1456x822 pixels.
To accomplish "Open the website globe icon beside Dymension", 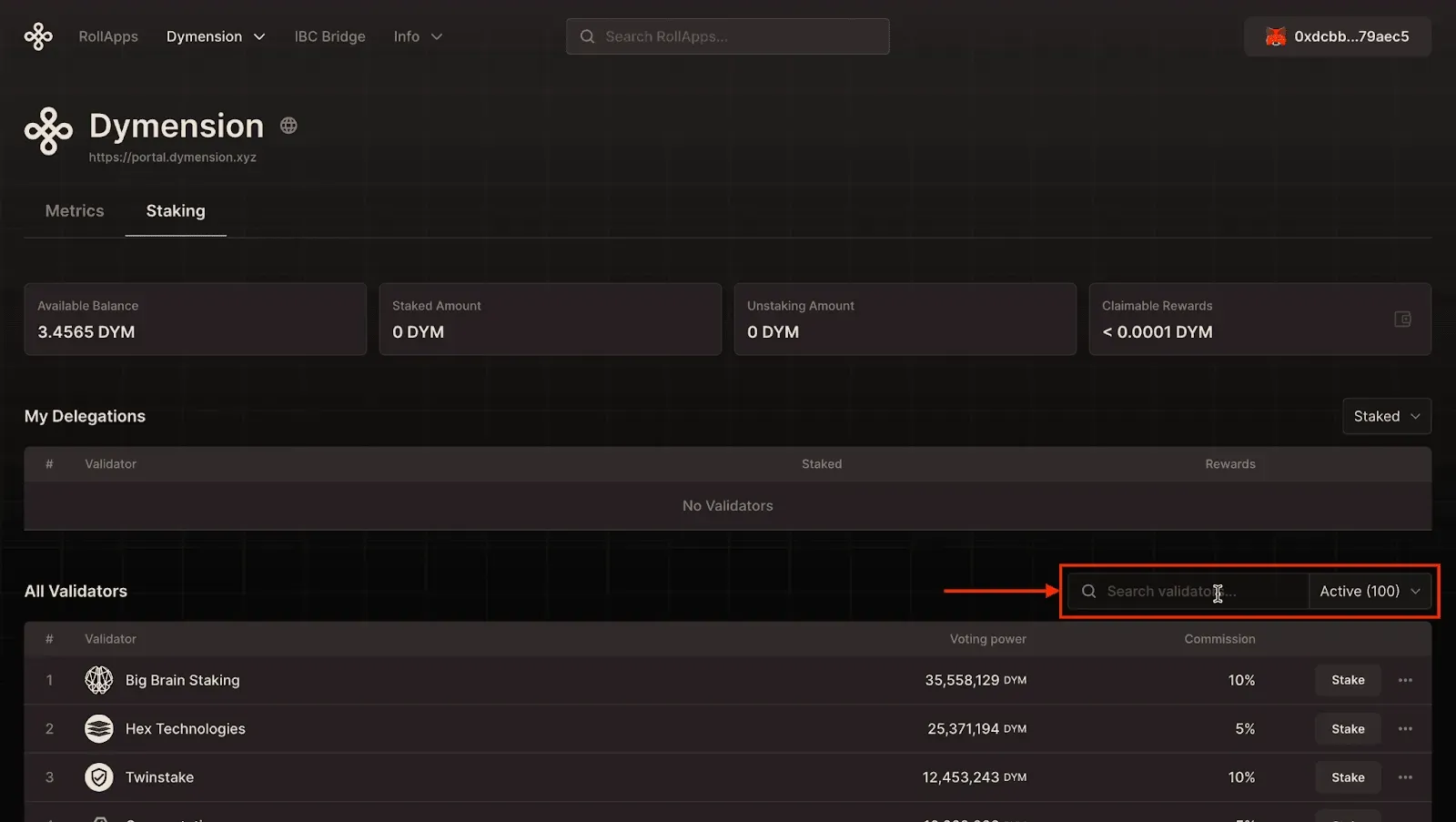I will tap(288, 126).
